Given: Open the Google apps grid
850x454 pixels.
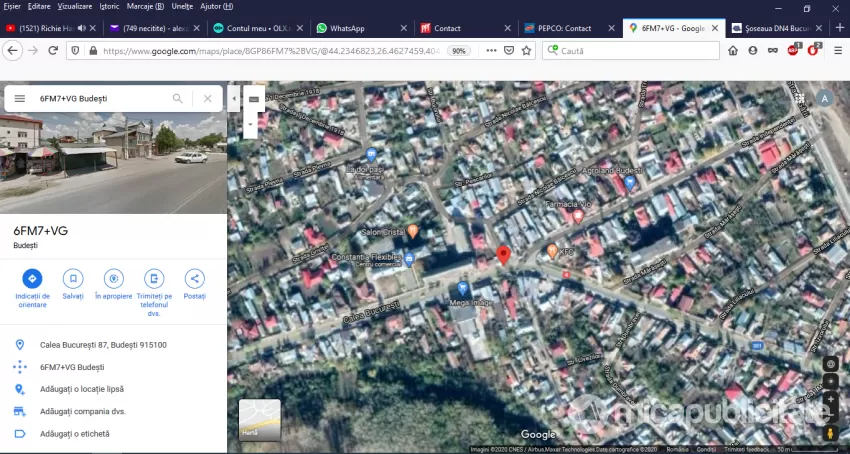Looking at the screenshot, I should click(800, 98).
